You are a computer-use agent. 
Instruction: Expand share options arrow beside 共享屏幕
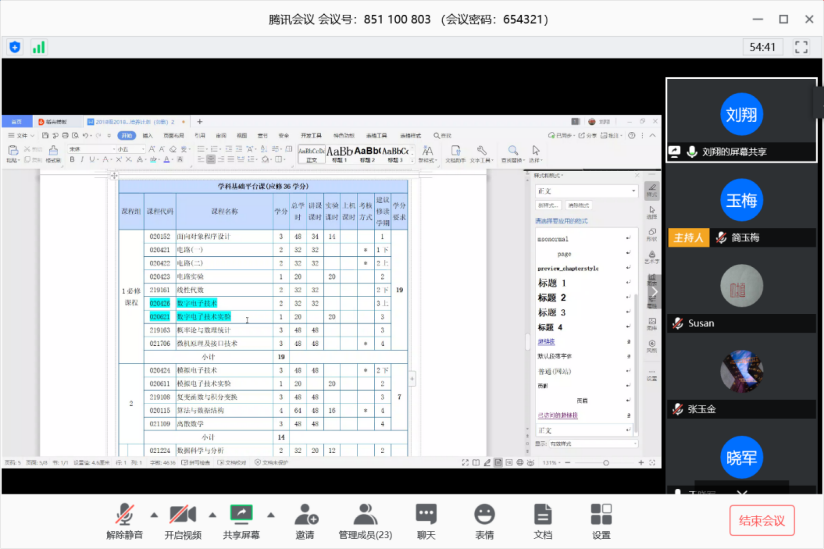pos(270,515)
